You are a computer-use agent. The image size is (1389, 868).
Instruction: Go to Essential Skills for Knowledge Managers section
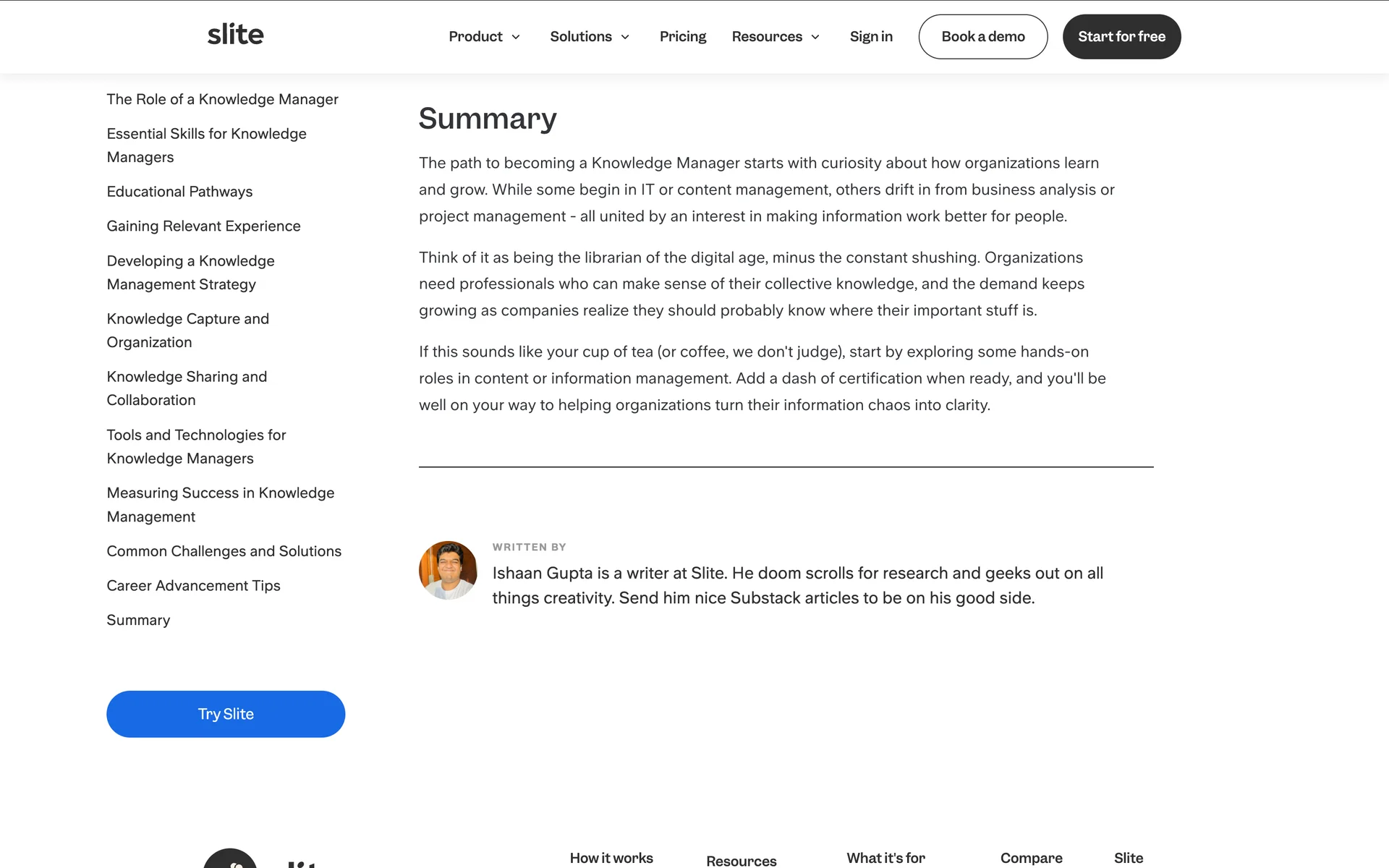coord(206,145)
